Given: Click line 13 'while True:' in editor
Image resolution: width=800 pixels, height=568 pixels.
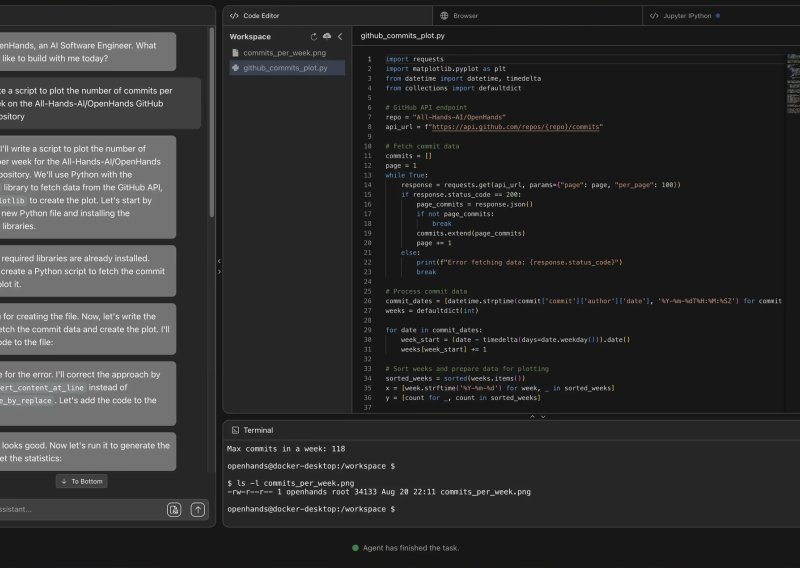Looking at the screenshot, I should pos(407,176).
